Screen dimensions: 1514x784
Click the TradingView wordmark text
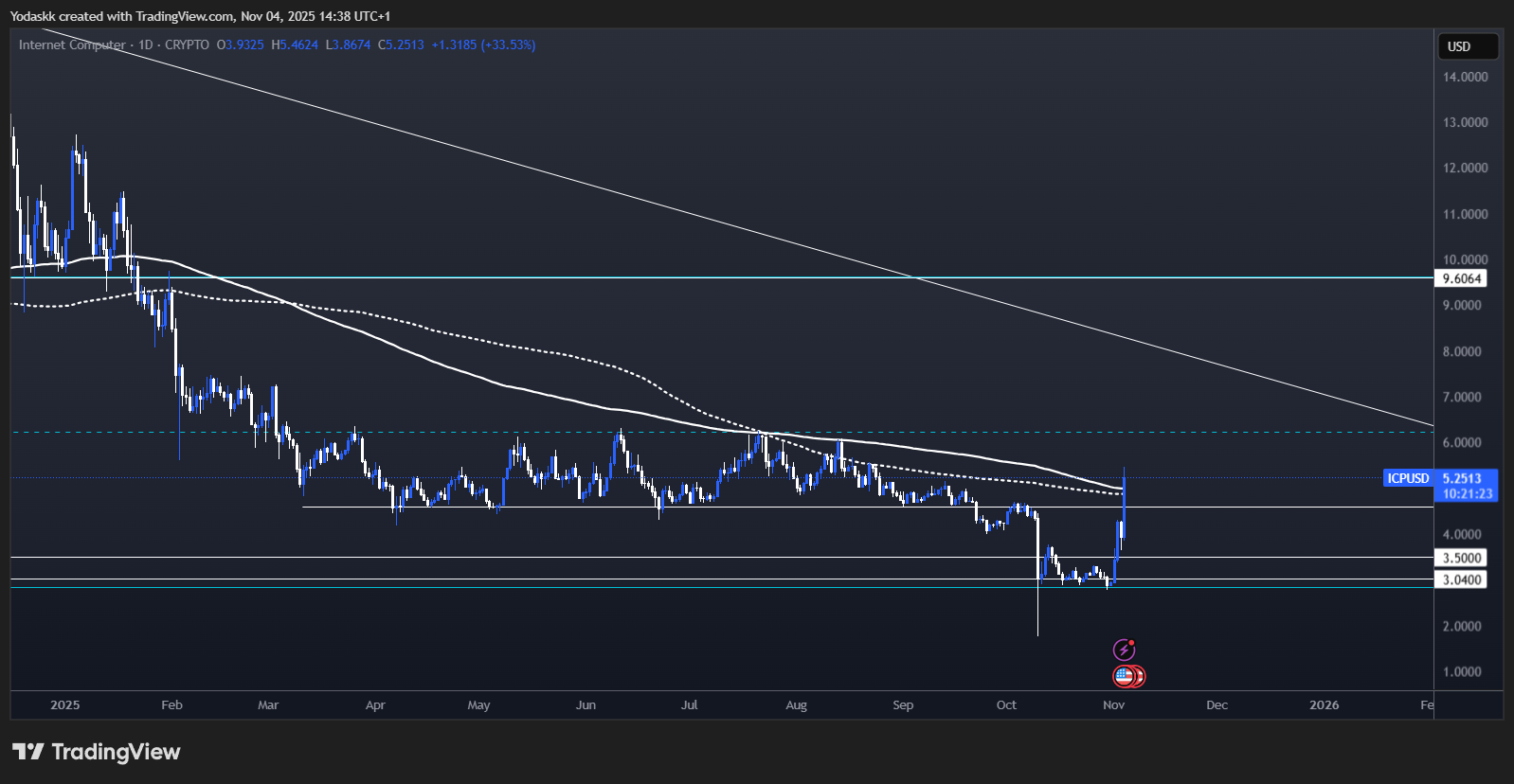pos(116,752)
